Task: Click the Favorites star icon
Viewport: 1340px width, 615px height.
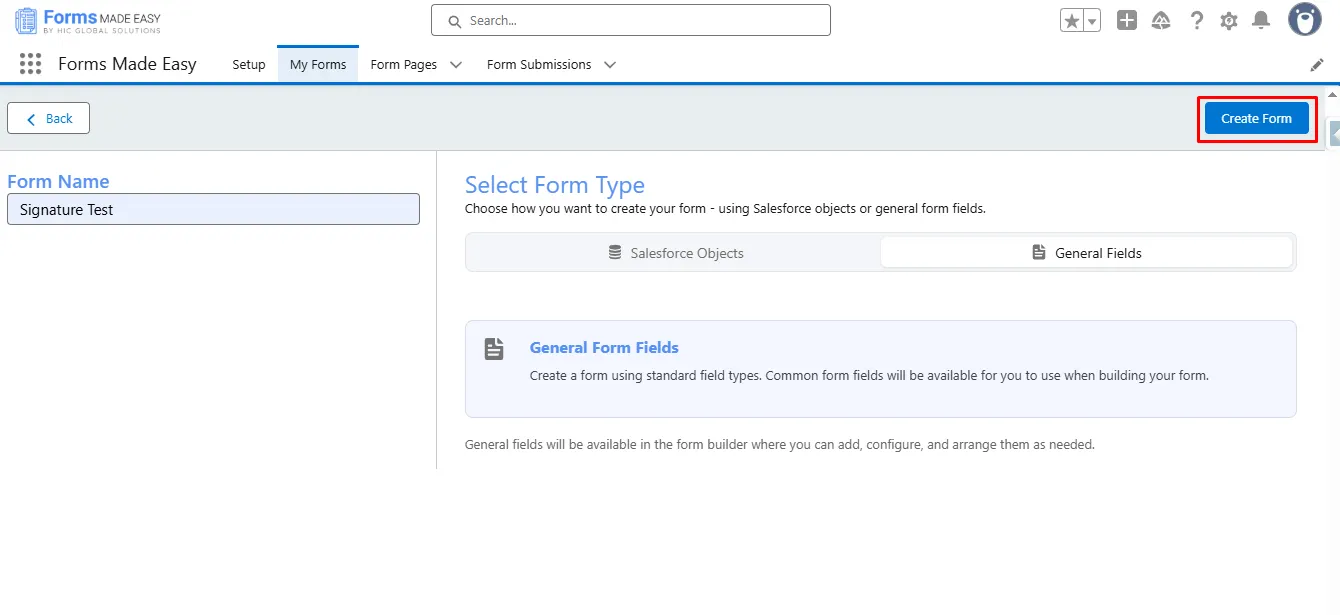Action: (1072, 21)
